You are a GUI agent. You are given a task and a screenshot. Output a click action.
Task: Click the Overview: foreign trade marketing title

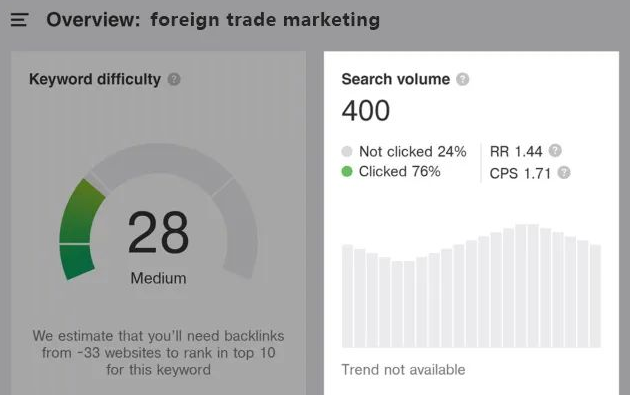[213, 20]
